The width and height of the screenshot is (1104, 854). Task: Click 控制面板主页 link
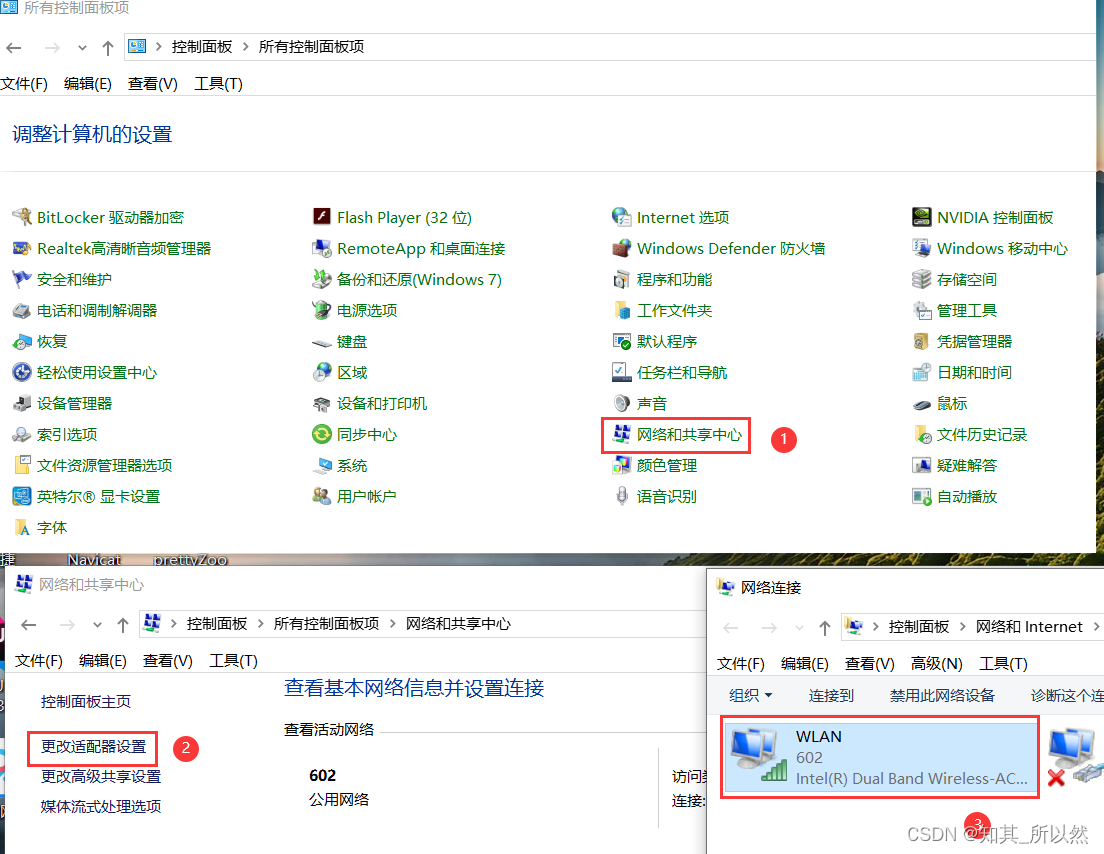pos(85,701)
